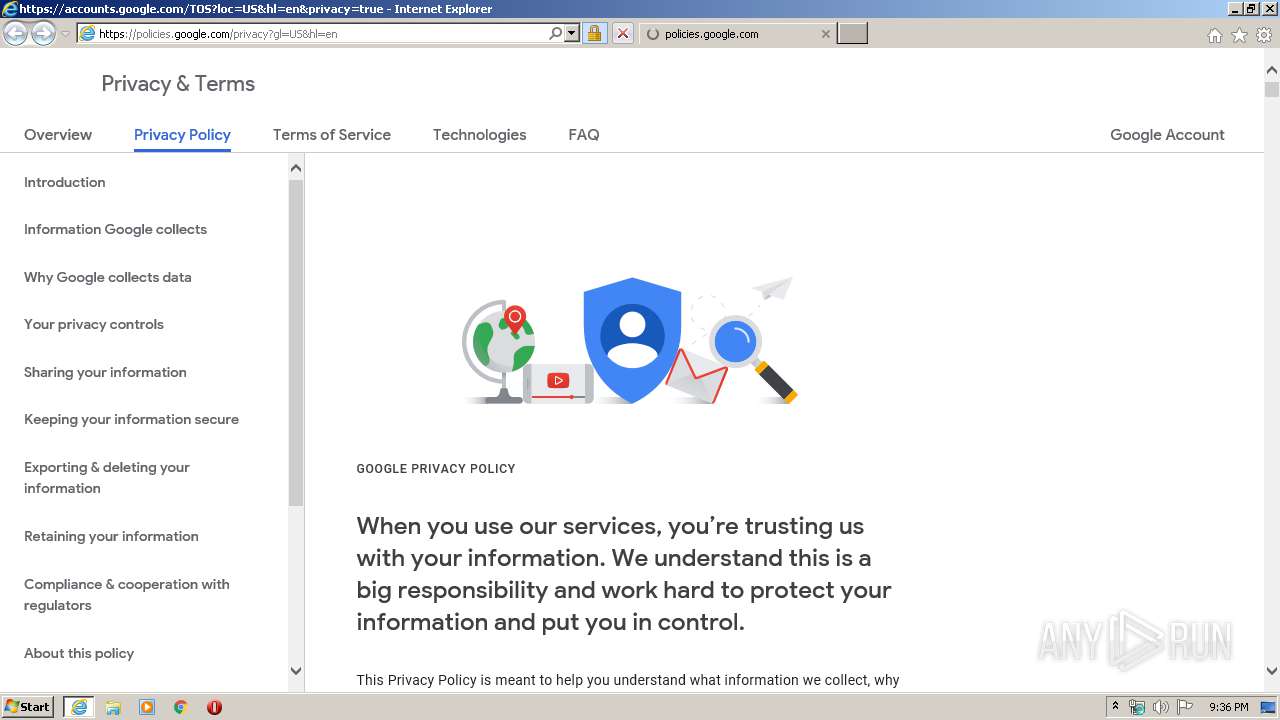Click the Action Center flag icon
The width and height of the screenshot is (1280, 720).
pyautogui.click(x=1184, y=707)
